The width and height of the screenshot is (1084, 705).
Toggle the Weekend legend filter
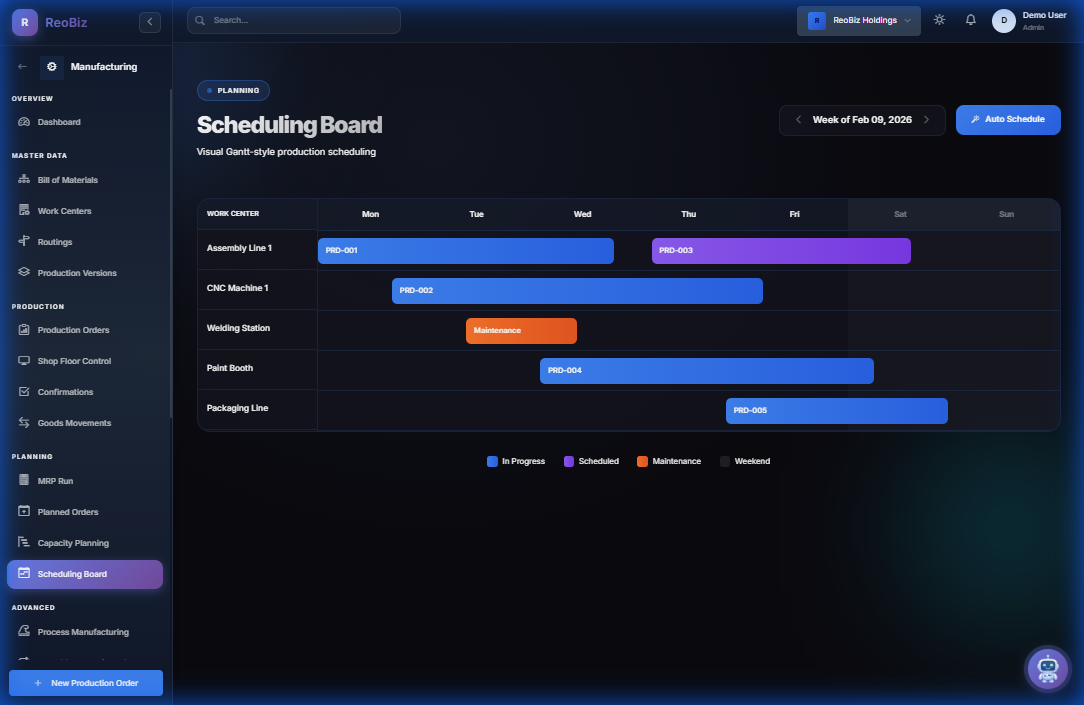coord(745,461)
